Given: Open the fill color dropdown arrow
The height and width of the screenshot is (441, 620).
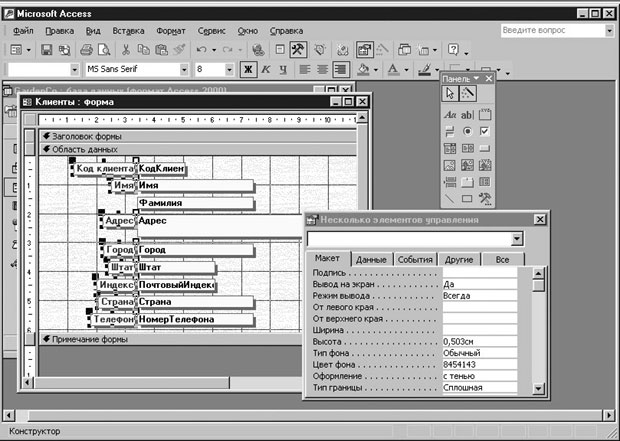Looking at the screenshot, I should [x=376, y=70].
